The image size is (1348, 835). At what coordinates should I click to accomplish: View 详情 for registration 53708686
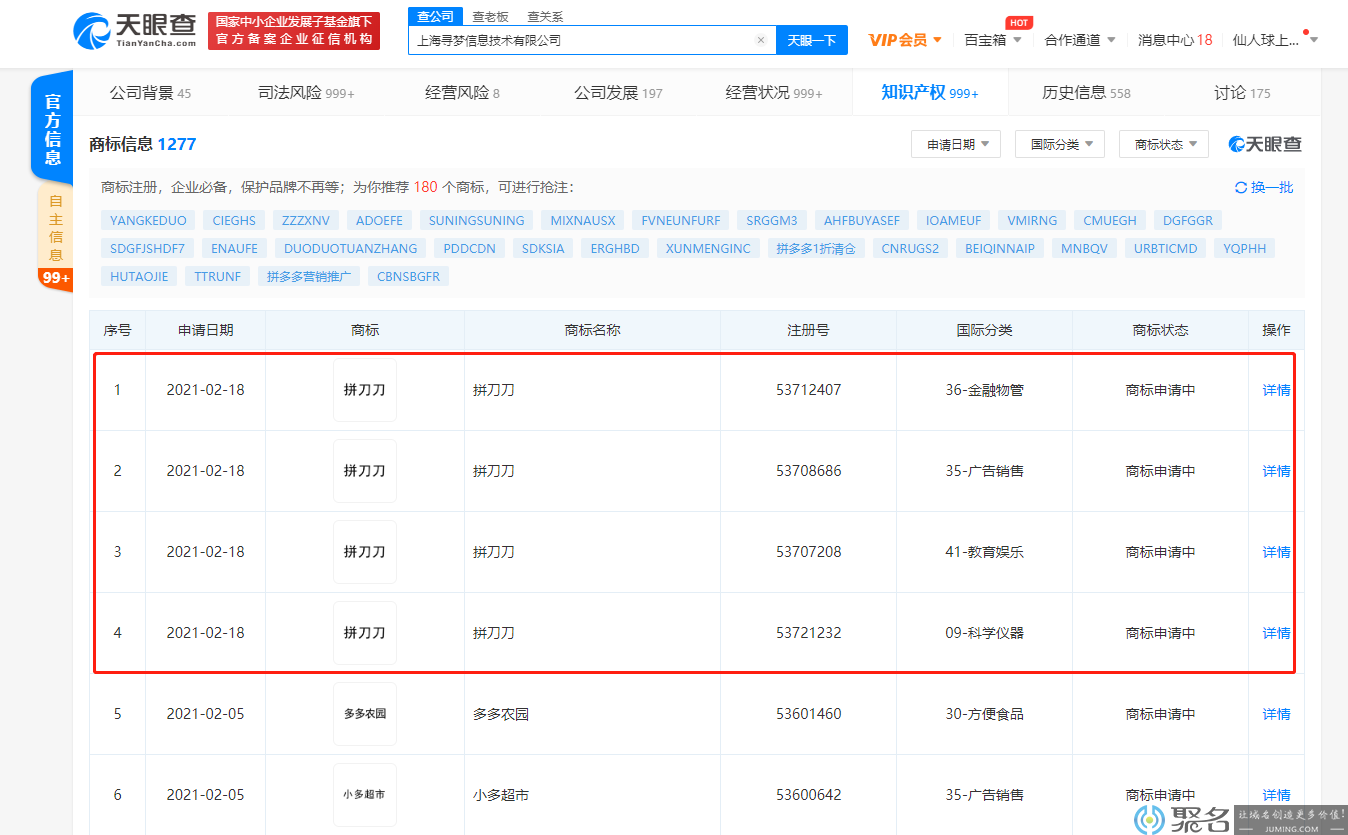click(x=1276, y=471)
